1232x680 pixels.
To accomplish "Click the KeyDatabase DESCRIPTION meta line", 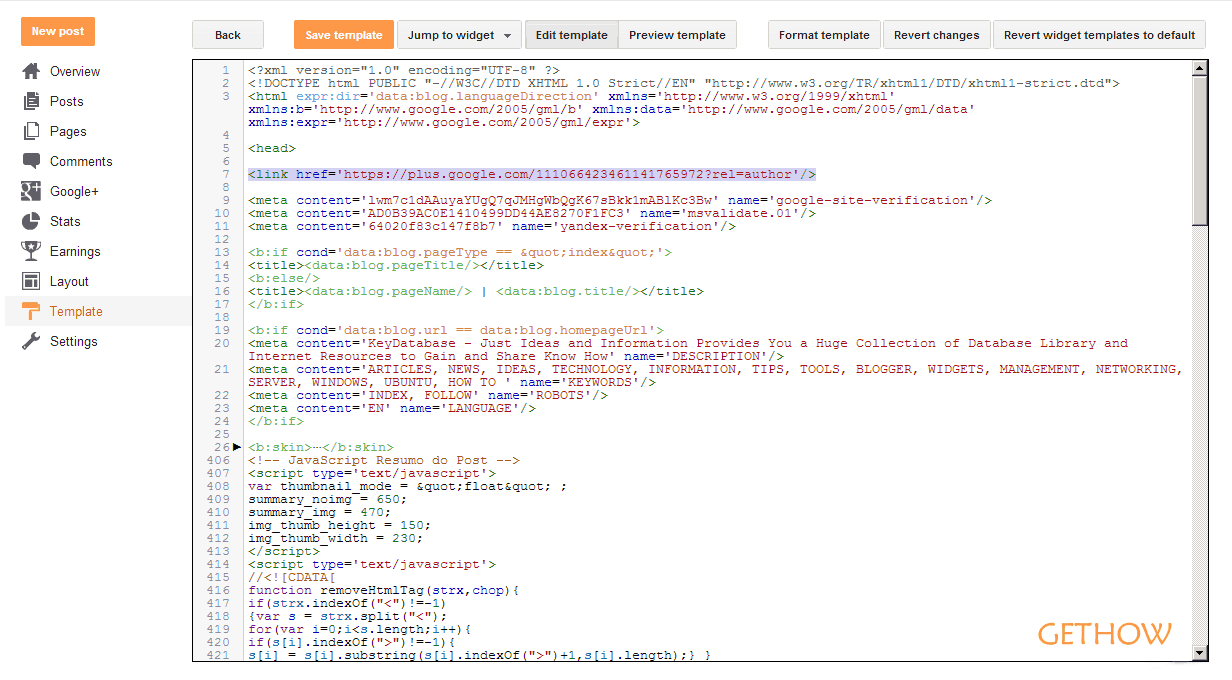I will [x=688, y=349].
